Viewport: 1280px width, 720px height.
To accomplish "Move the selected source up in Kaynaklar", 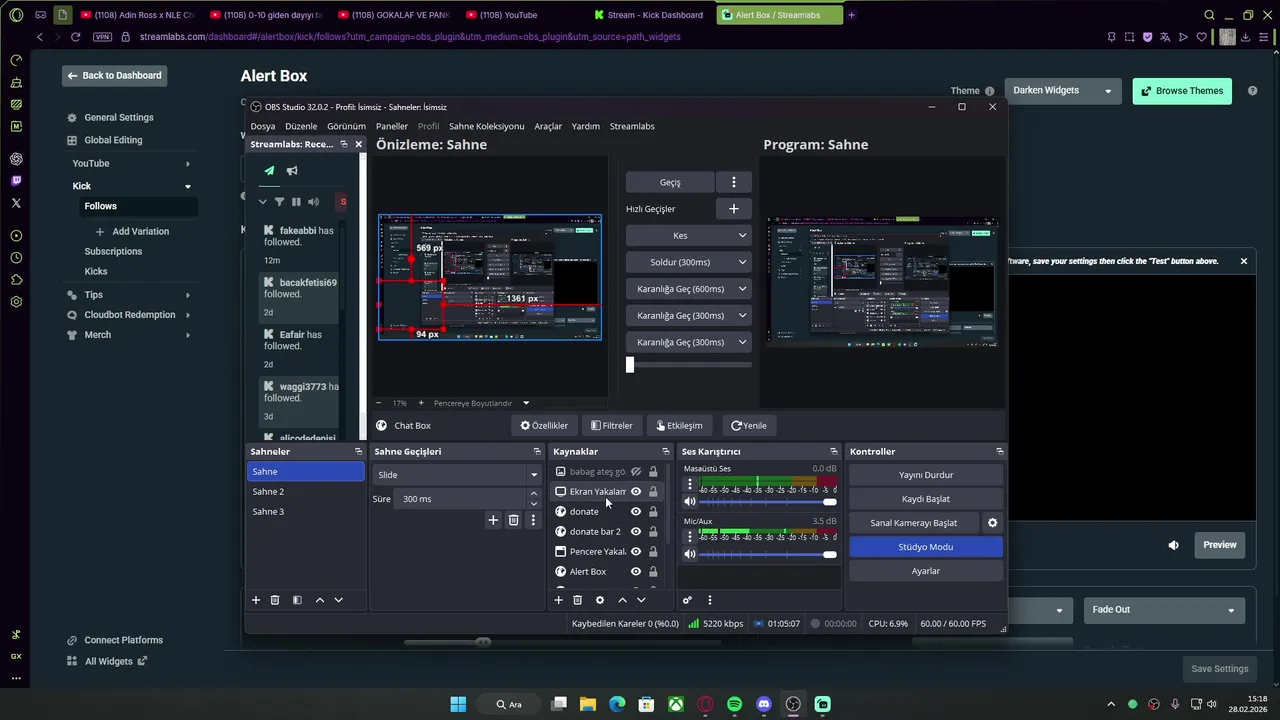I will point(622,600).
